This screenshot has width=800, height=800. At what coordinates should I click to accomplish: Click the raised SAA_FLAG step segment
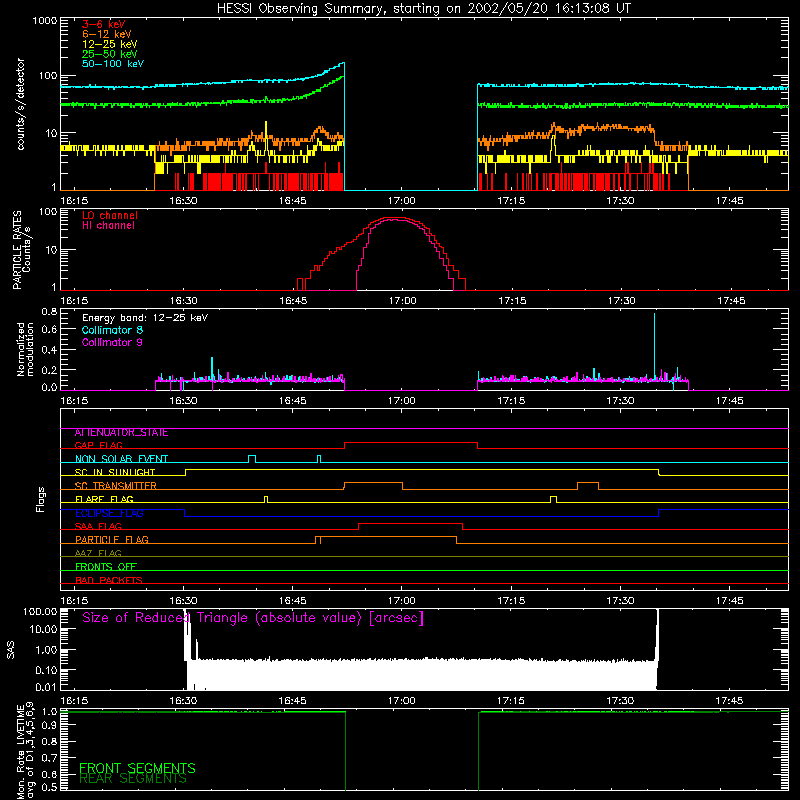(x=410, y=524)
